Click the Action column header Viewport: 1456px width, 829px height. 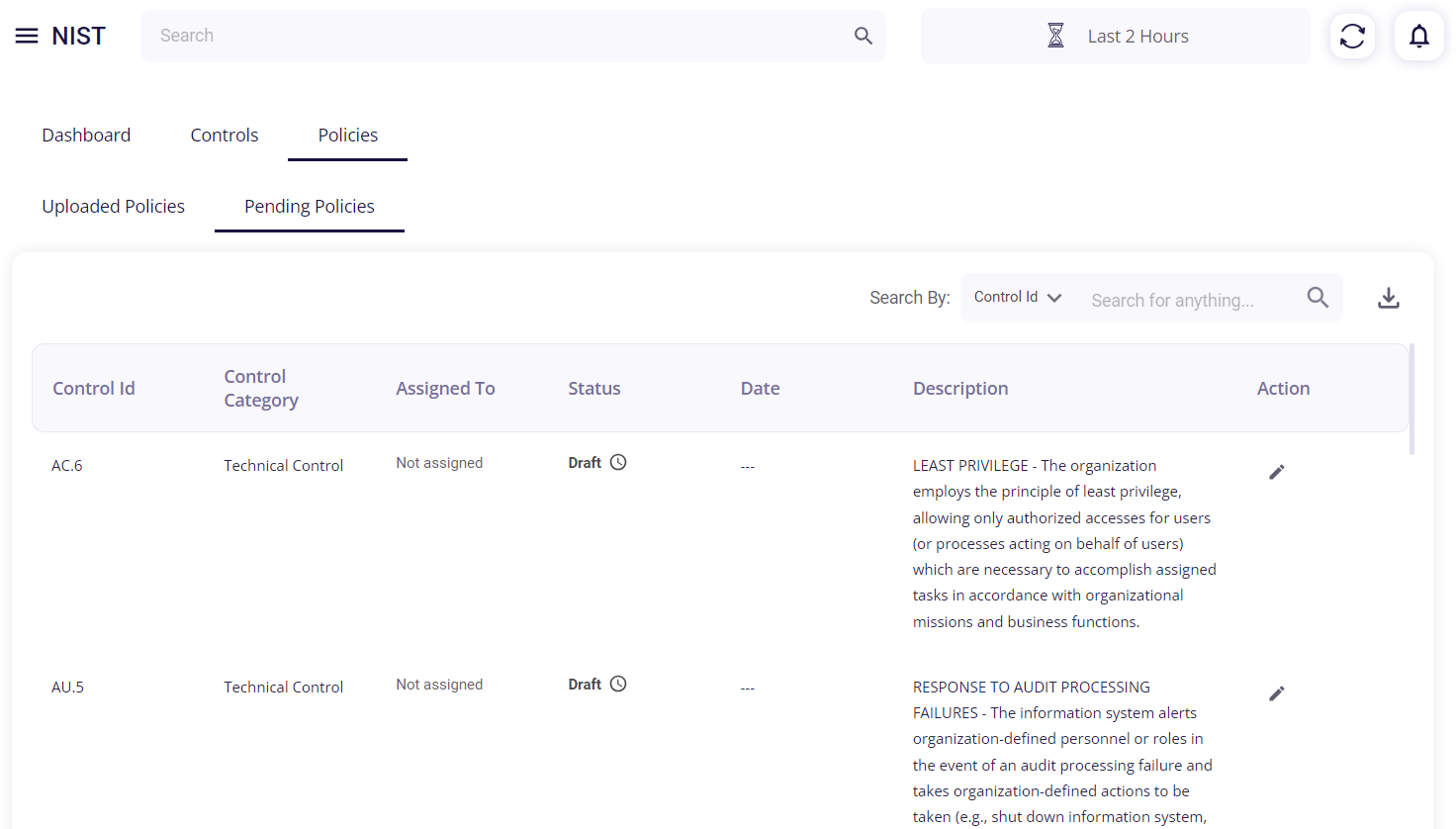[1283, 389]
